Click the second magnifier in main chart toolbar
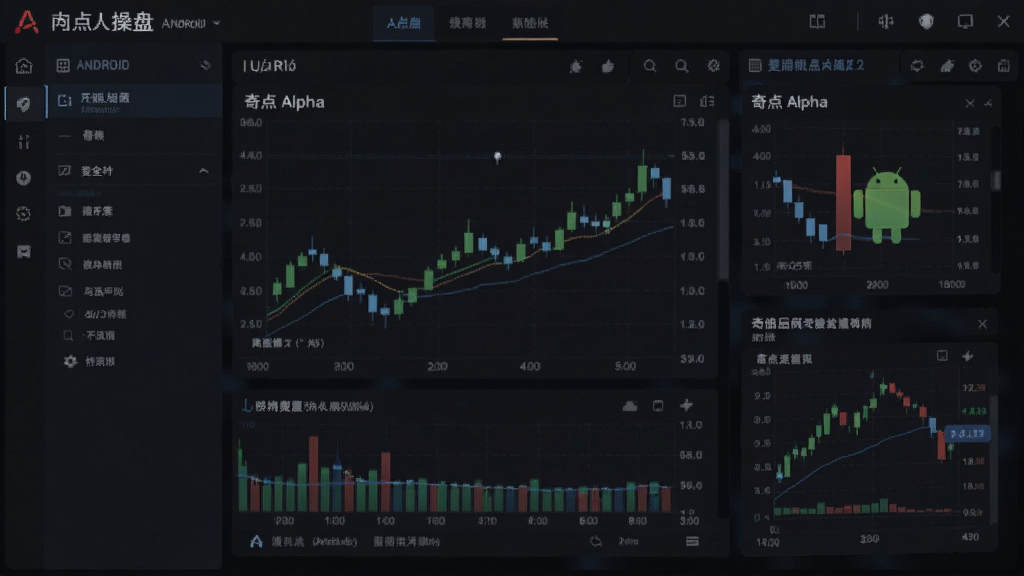This screenshot has width=1024, height=576. tap(682, 66)
